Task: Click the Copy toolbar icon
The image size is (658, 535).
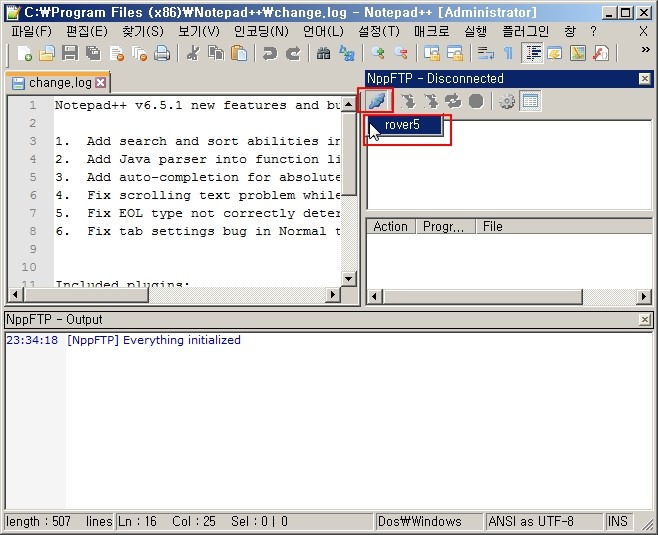Action: pos(216,53)
